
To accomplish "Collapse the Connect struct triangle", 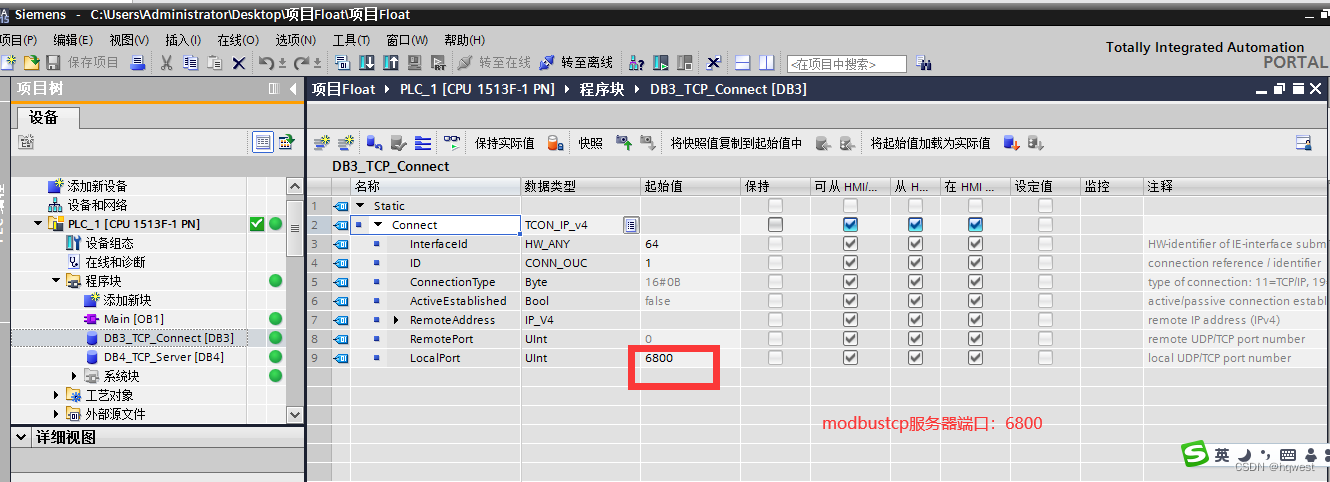I will (378, 225).
